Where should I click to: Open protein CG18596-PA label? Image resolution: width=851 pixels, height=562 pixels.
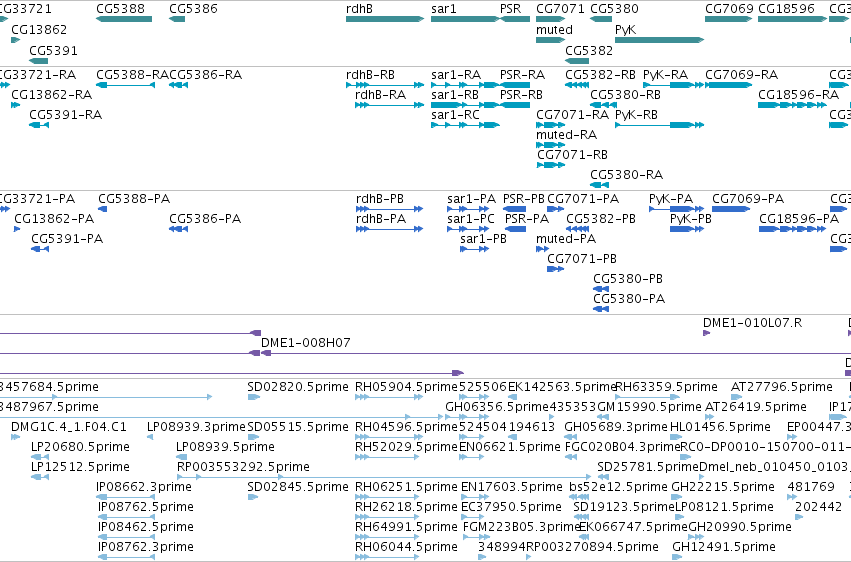coord(799,219)
